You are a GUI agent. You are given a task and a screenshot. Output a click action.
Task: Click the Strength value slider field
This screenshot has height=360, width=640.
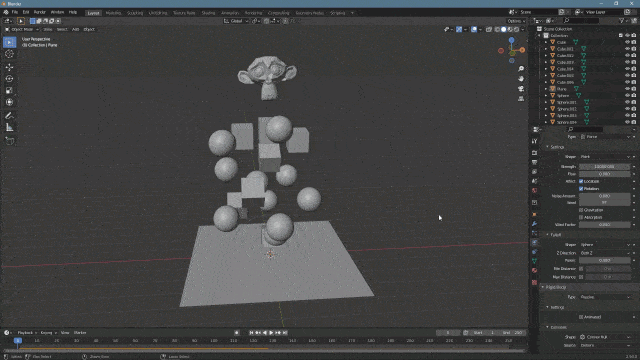[604, 167]
